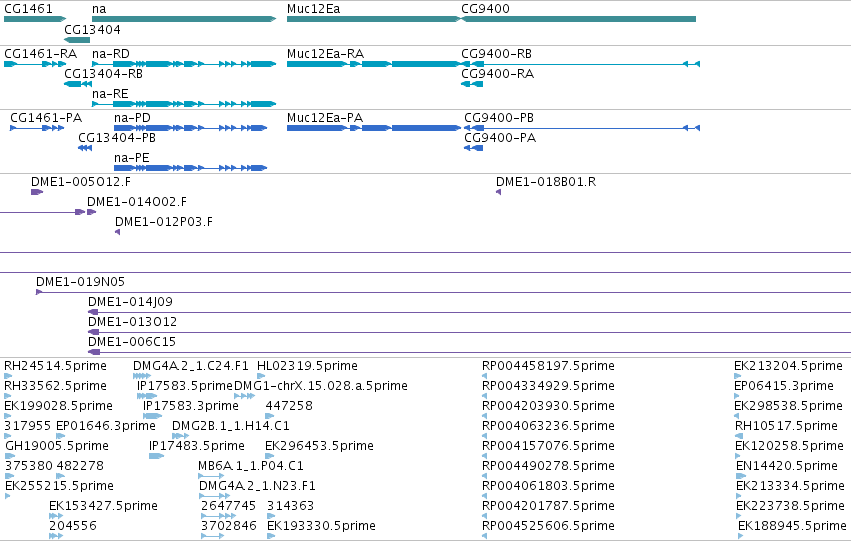This screenshot has width=851, height=541.
Task: Click the na-RD transcript glyph
Action: coord(184,64)
